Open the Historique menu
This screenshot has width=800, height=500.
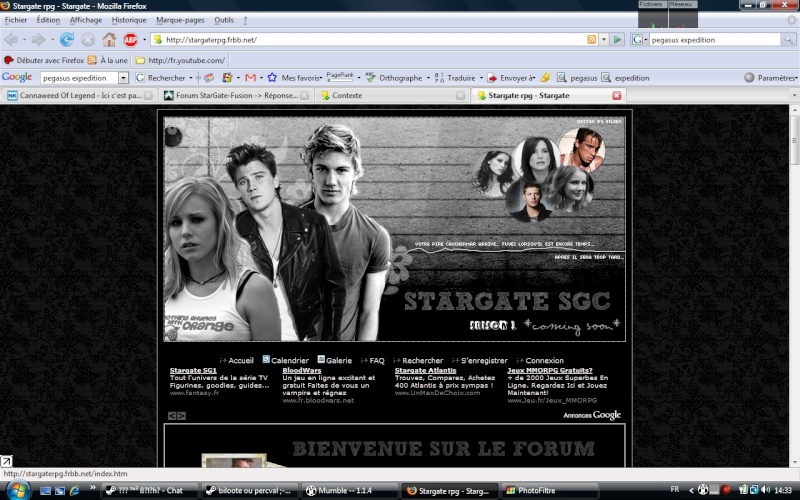point(129,20)
